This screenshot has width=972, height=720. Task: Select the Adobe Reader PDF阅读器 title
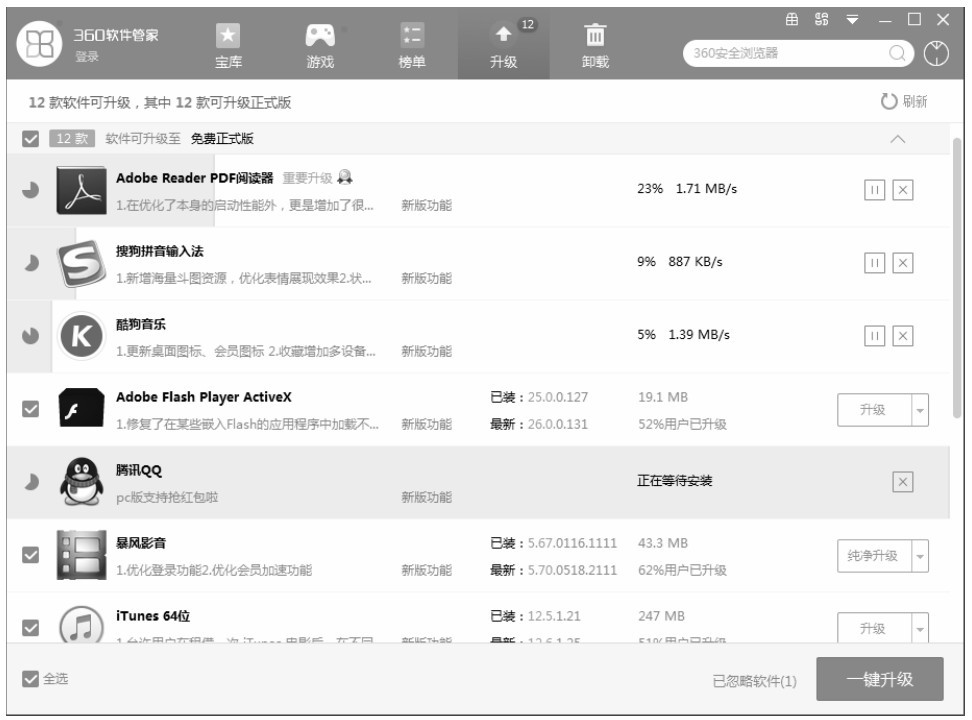[x=195, y=178]
